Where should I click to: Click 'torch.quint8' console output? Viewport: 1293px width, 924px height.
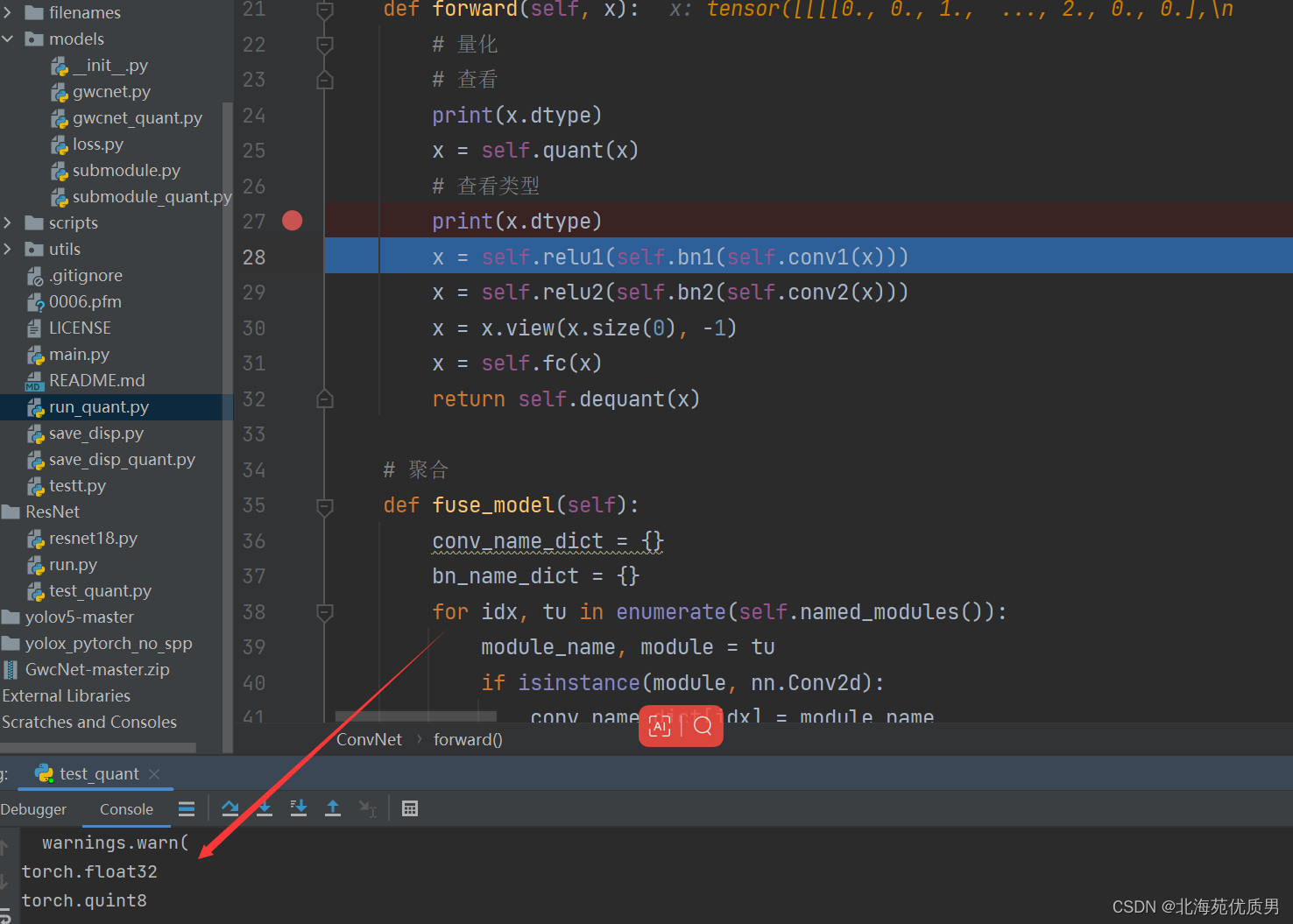tap(84, 900)
